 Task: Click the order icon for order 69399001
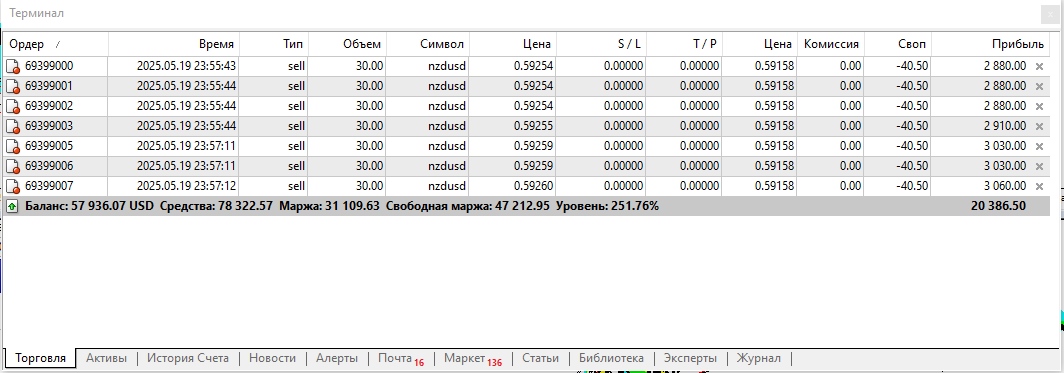(13, 86)
